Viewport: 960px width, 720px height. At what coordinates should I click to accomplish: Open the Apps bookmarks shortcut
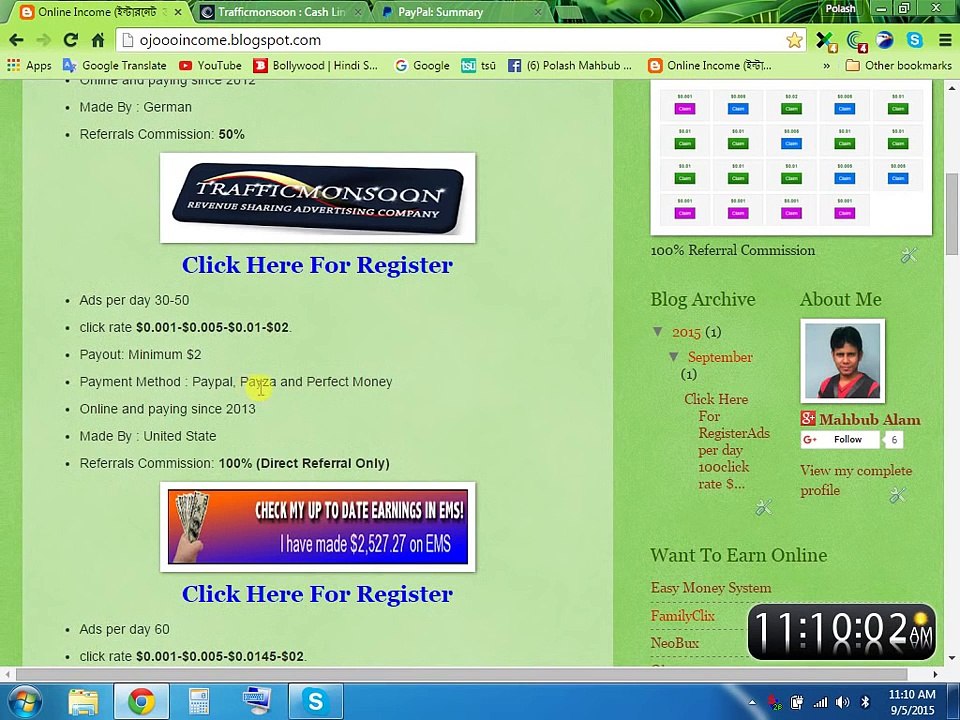point(29,66)
